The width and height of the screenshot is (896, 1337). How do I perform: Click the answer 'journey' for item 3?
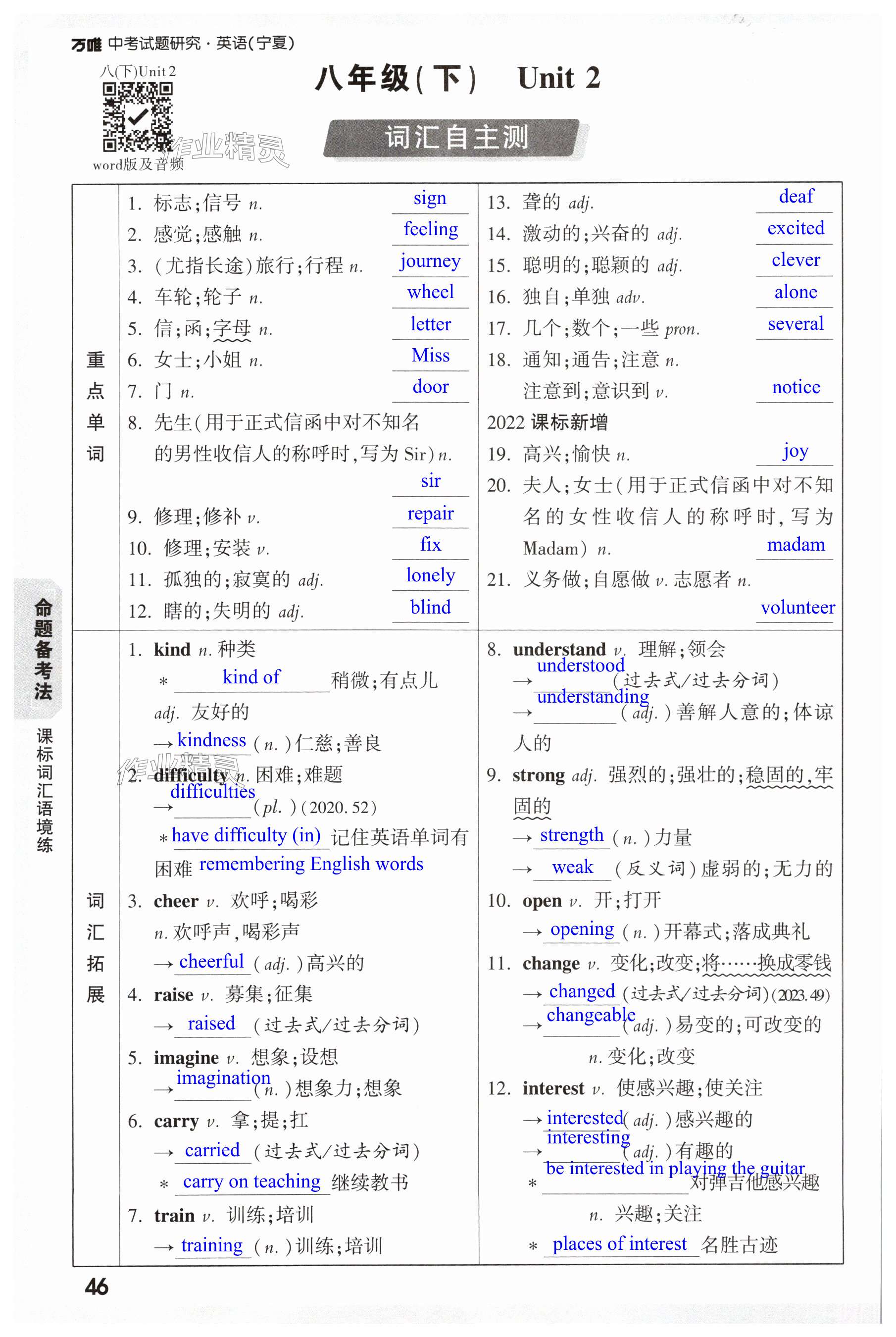(430, 260)
